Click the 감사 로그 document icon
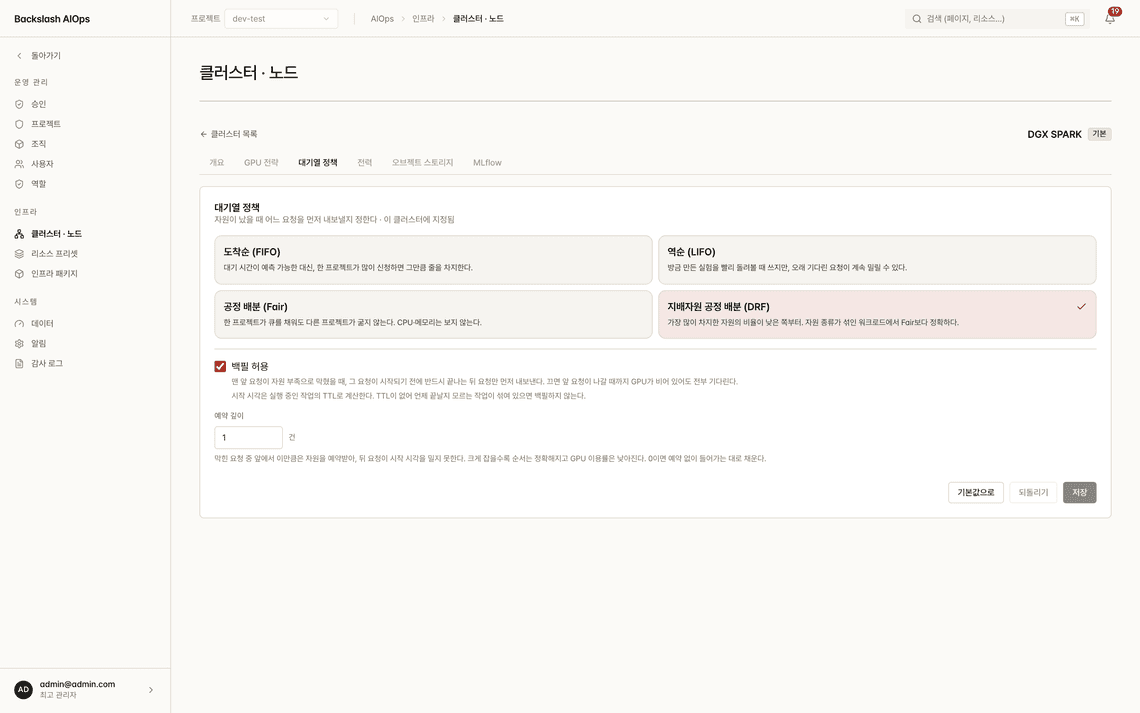Viewport: 1140px width, 713px height. pyautogui.click(x=19, y=363)
